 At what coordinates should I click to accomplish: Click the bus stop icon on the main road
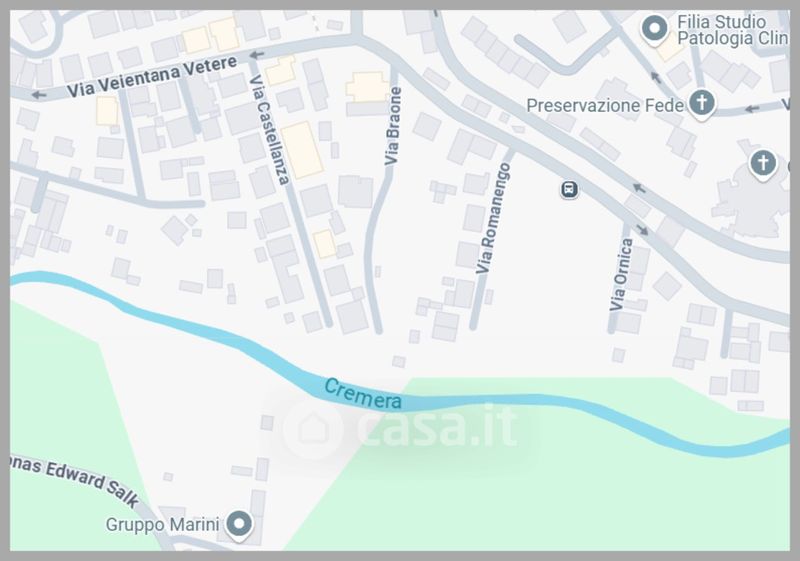[x=569, y=189]
